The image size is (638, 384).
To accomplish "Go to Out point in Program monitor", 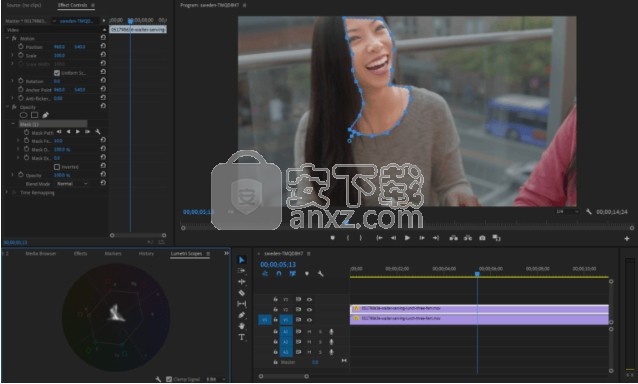I will (x=436, y=238).
